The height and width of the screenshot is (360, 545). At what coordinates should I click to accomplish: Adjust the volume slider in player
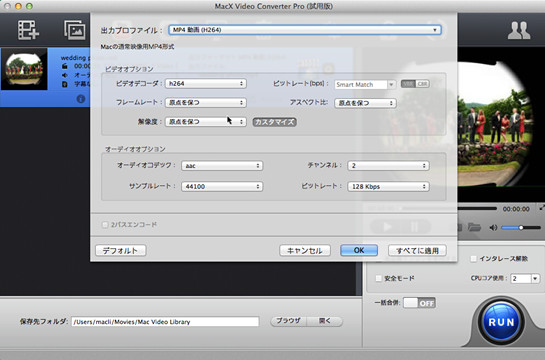coord(521,228)
